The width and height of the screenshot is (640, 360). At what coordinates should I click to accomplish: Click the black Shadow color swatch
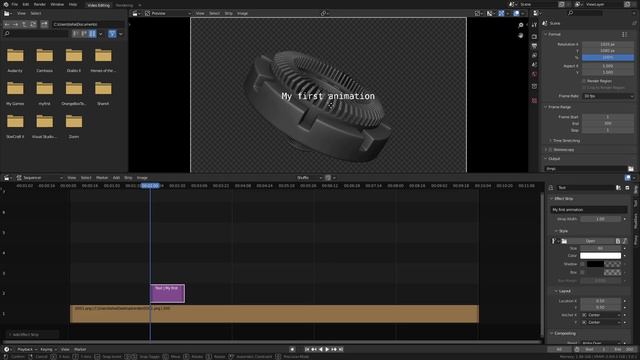coord(596,264)
